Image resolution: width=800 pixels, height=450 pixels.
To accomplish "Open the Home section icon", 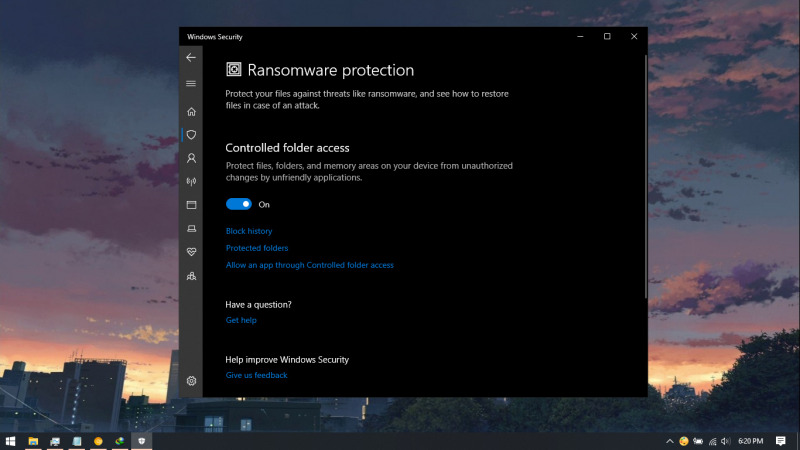I will pyautogui.click(x=191, y=112).
